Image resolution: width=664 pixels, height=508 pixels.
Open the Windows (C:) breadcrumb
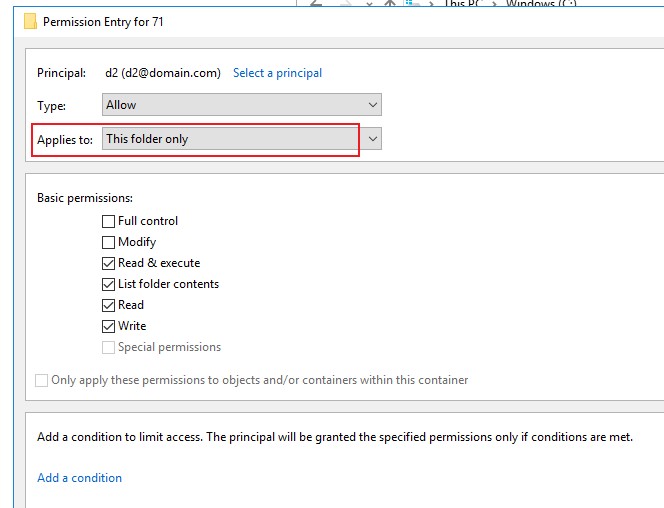pyautogui.click(x=541, y=3)
